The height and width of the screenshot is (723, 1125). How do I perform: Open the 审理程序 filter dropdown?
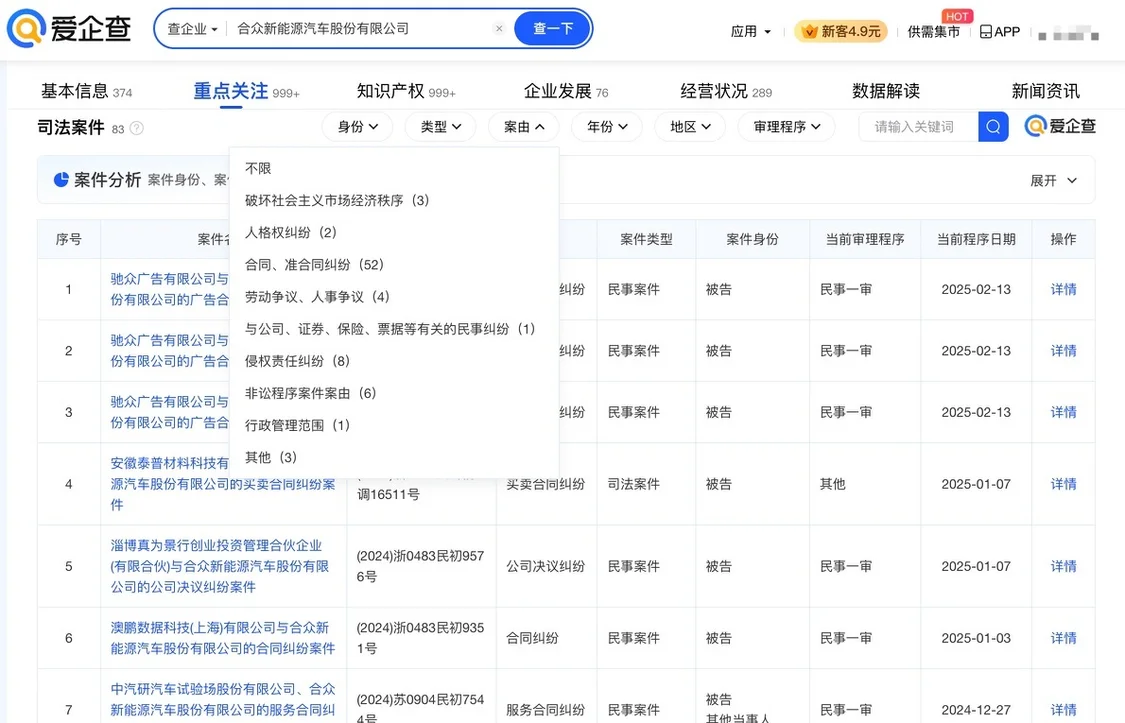click(786, 127)
